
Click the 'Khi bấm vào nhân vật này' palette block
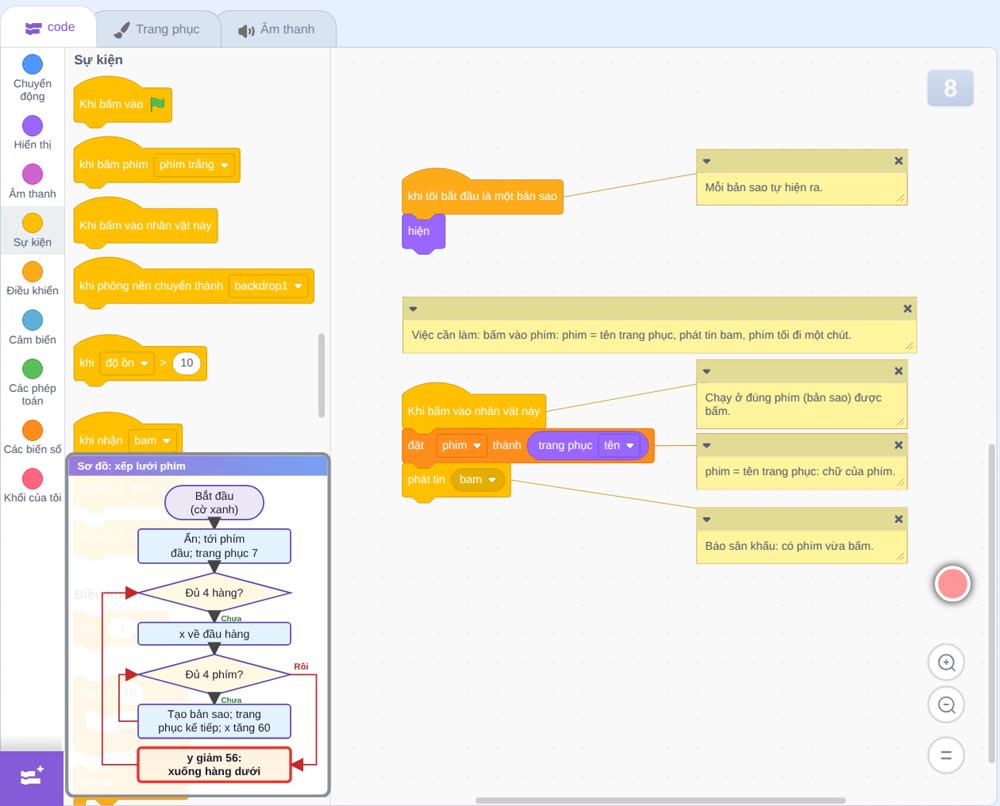coord(145,223)
